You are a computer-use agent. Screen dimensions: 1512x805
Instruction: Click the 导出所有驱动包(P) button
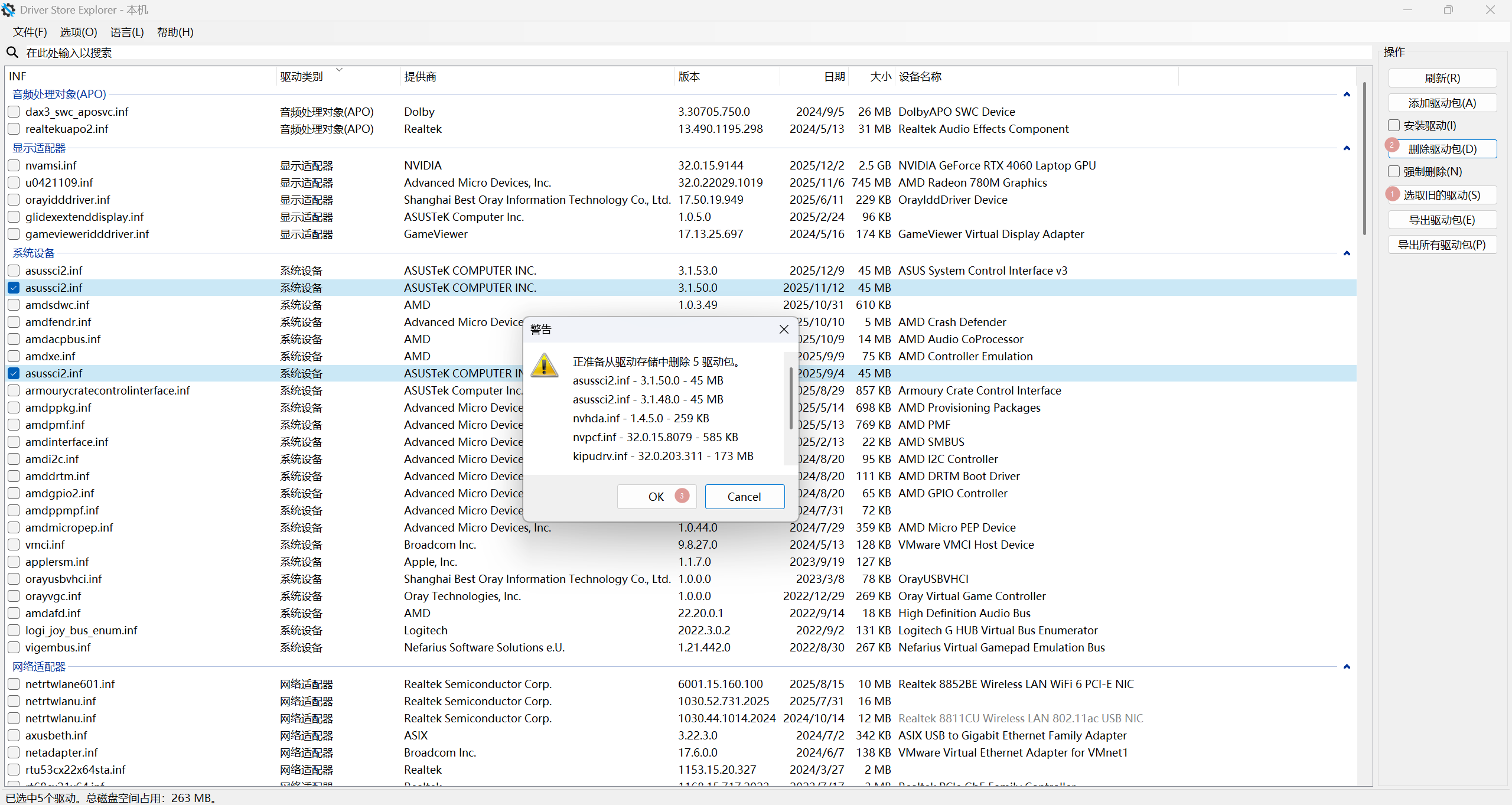pyautogui.click(x=1442, y=245)
